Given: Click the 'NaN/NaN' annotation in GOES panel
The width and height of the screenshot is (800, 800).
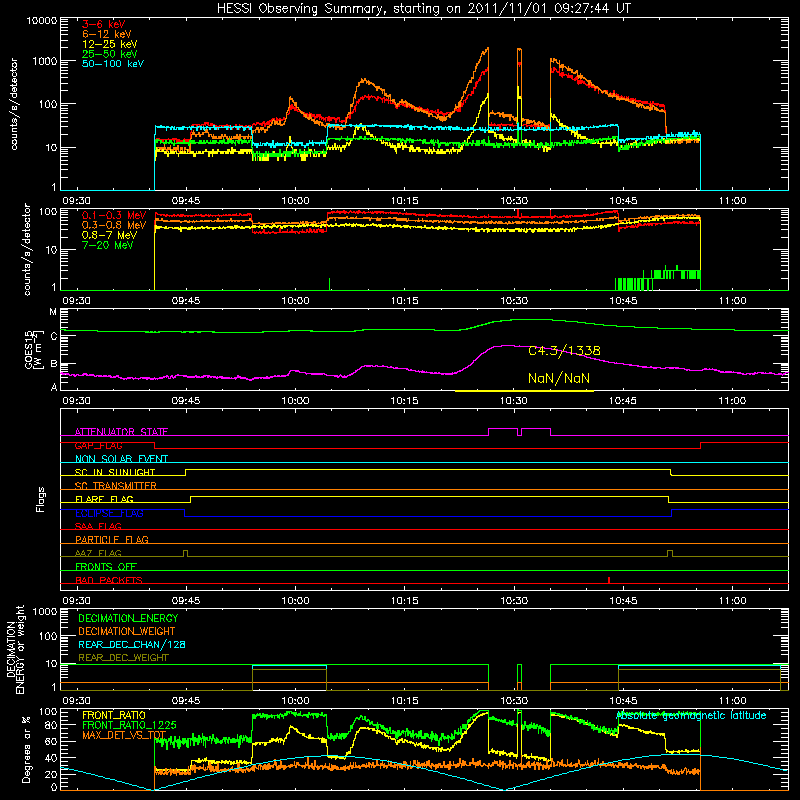Looking at the screenshot, I should (x=559, y=379).
